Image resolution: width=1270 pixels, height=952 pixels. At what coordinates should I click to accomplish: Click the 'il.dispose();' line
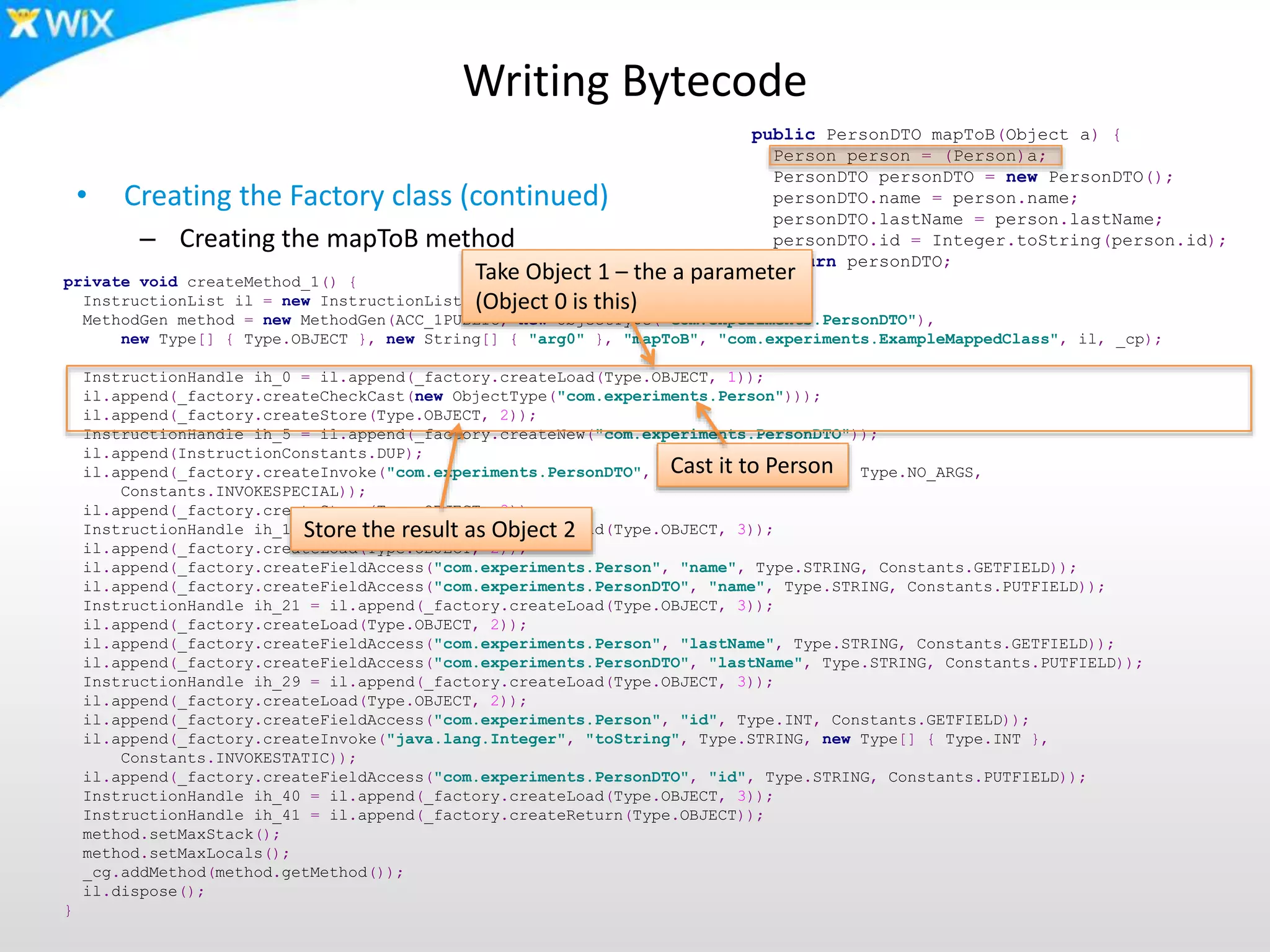pos(143,892)
